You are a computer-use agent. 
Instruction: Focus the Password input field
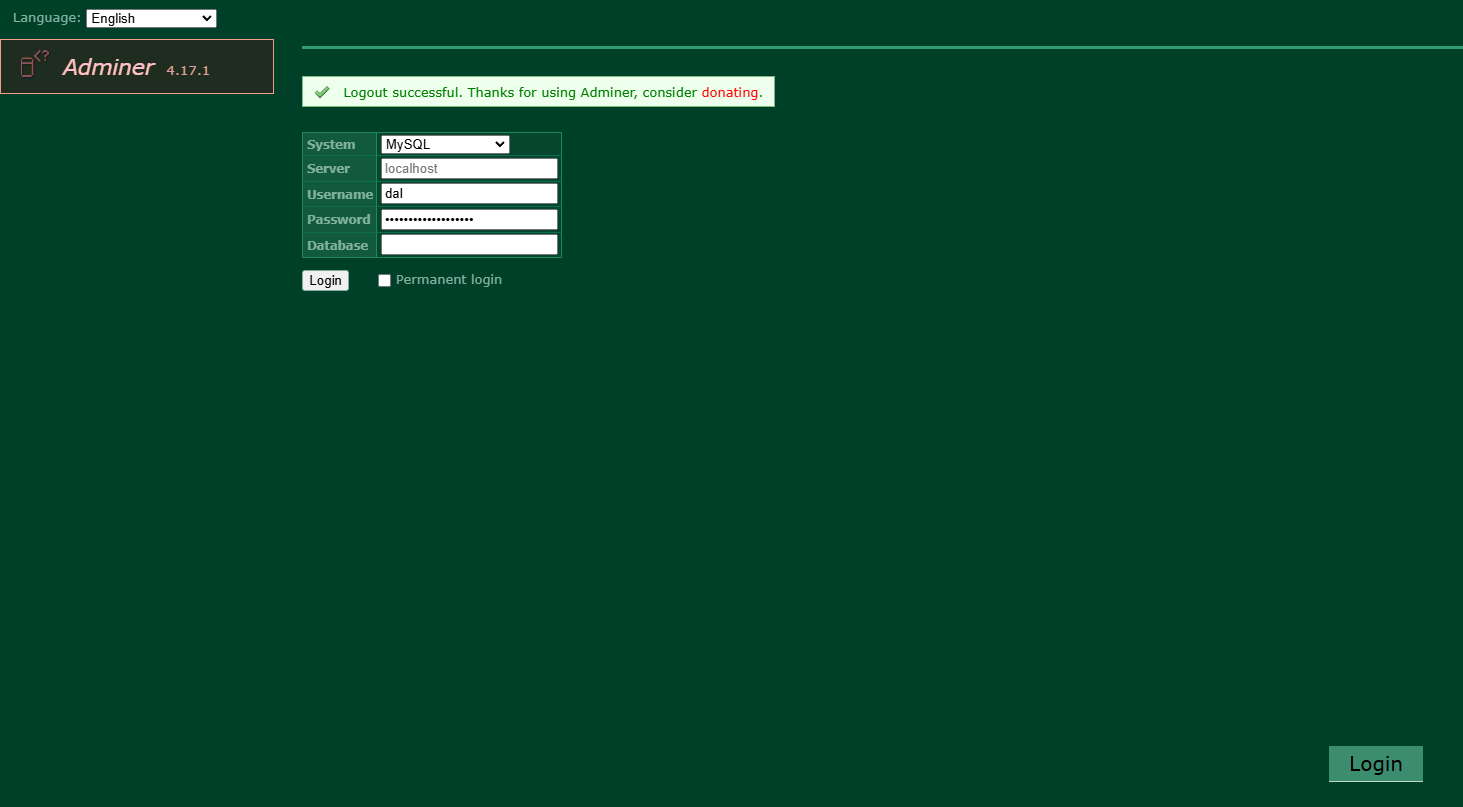469,219
